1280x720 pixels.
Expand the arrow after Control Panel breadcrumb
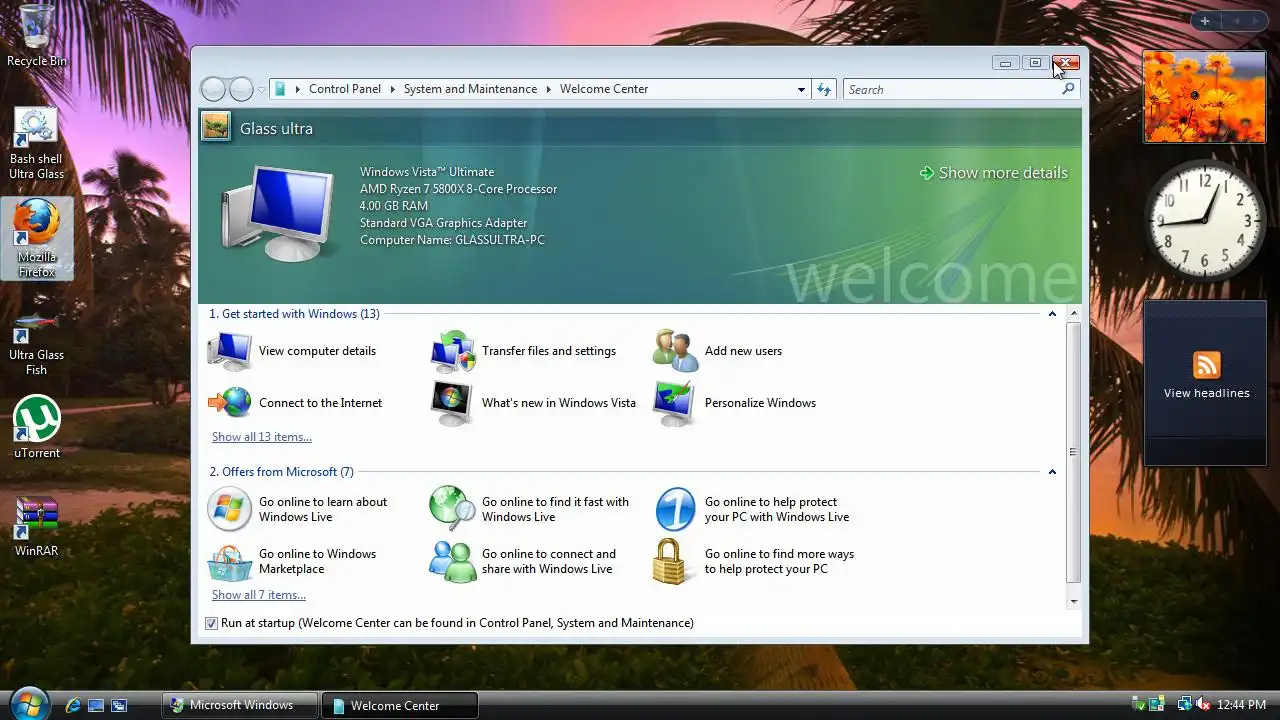(393, 89)
